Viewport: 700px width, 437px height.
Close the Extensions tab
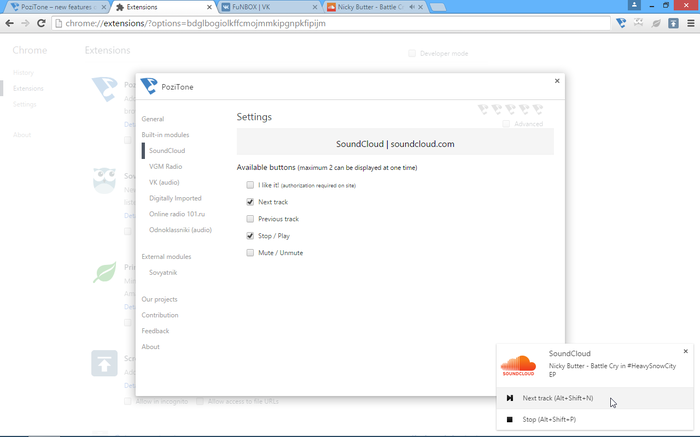tap(209, 7)
